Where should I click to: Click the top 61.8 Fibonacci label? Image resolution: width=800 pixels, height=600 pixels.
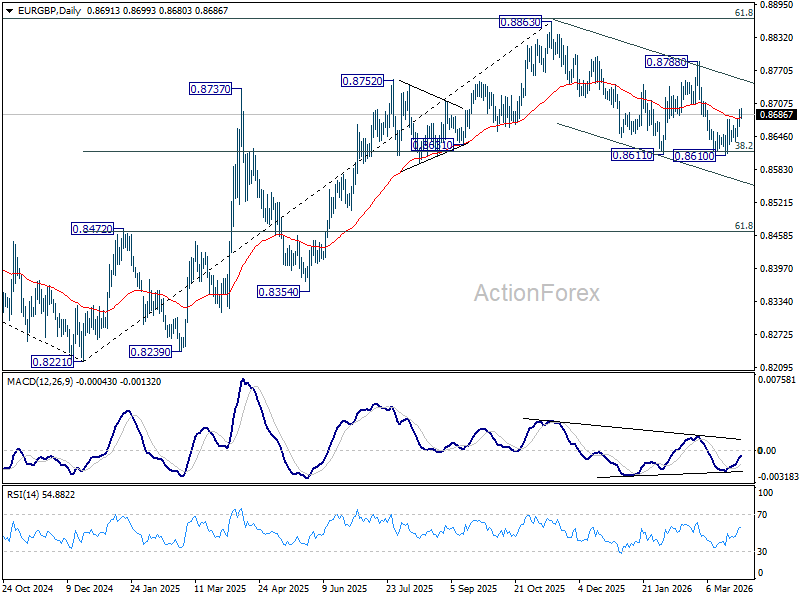(744, 13)
